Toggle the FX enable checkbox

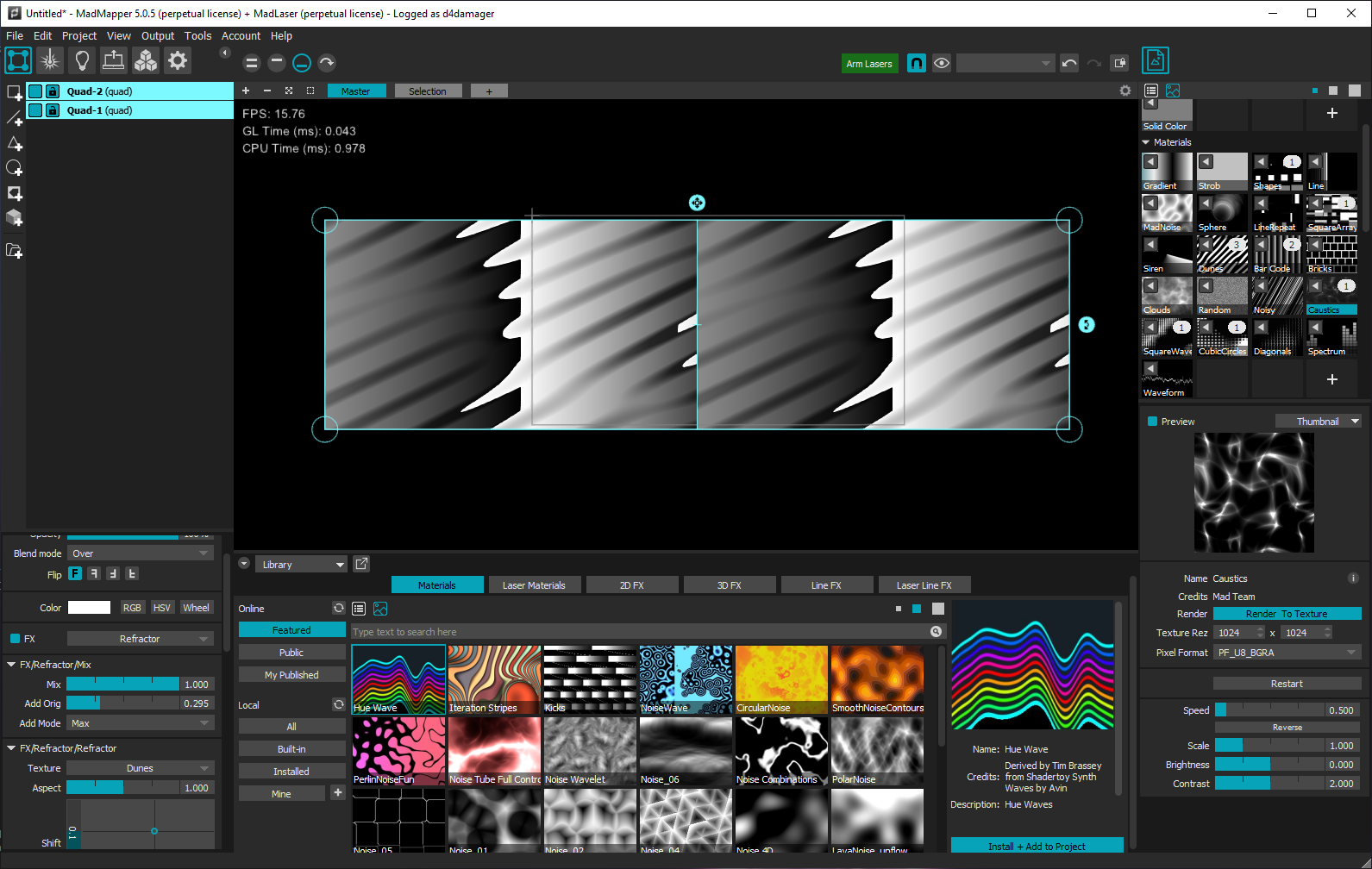pyautogui.click(x=15, y=639)
